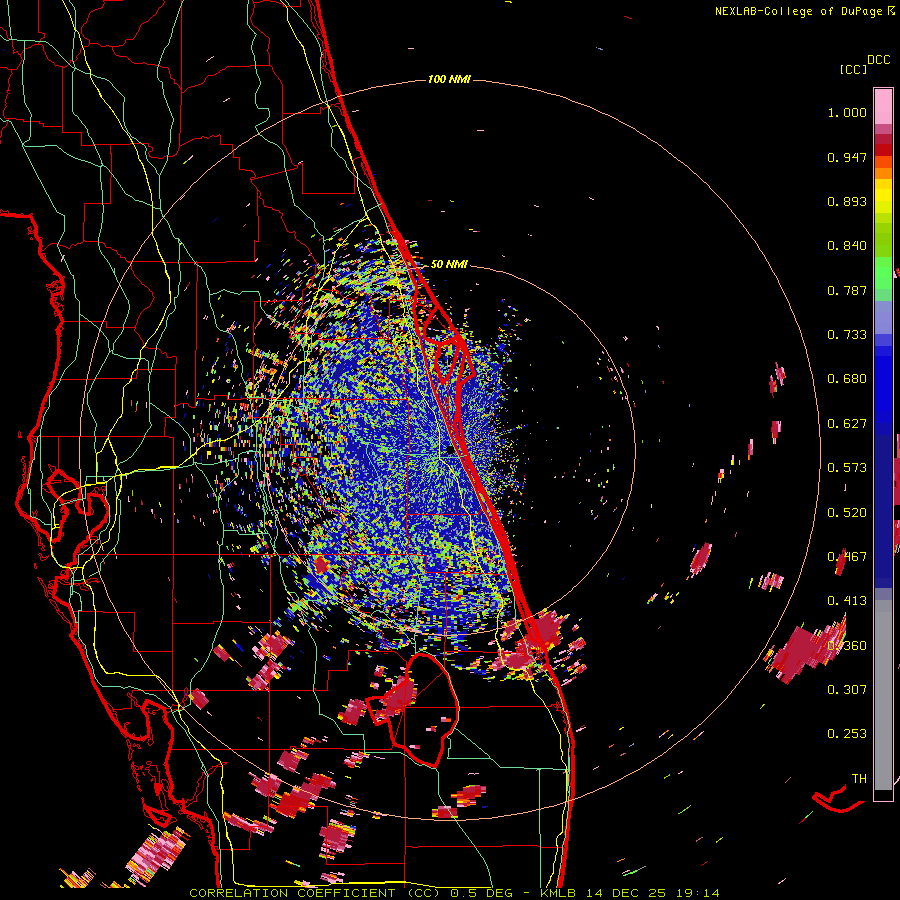Click the 0.253 scale value
The width and height of the screenshot is (900, 900).
pos(847,734)
